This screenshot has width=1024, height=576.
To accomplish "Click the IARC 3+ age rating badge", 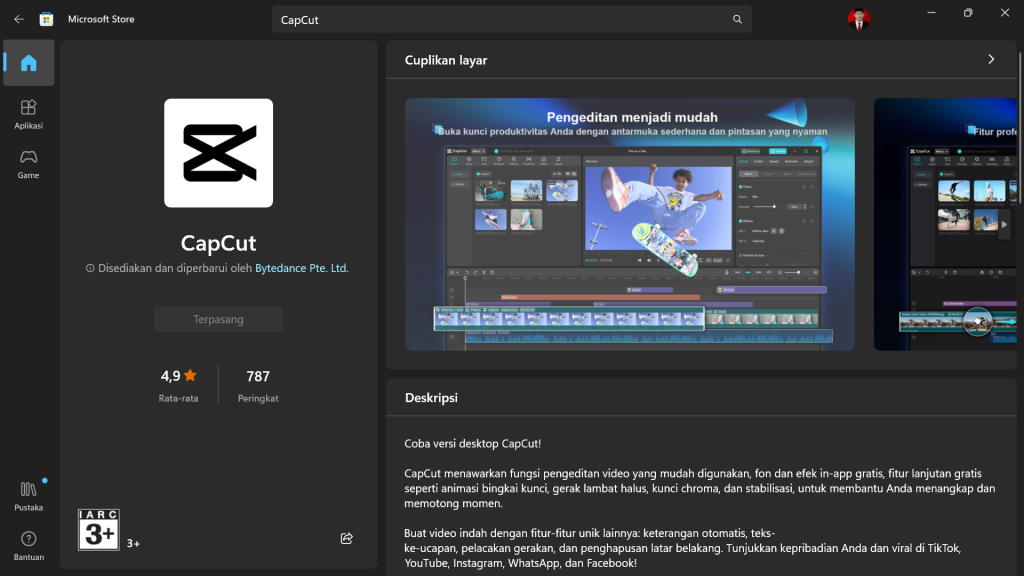I will point(97,529).
